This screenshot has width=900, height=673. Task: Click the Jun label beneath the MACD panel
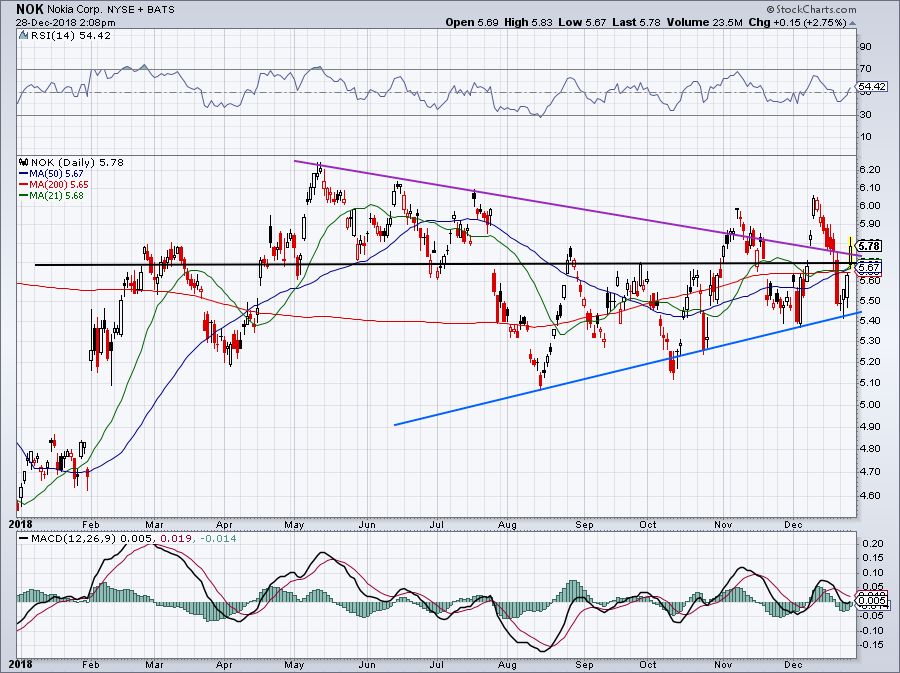tap(367, 665)
